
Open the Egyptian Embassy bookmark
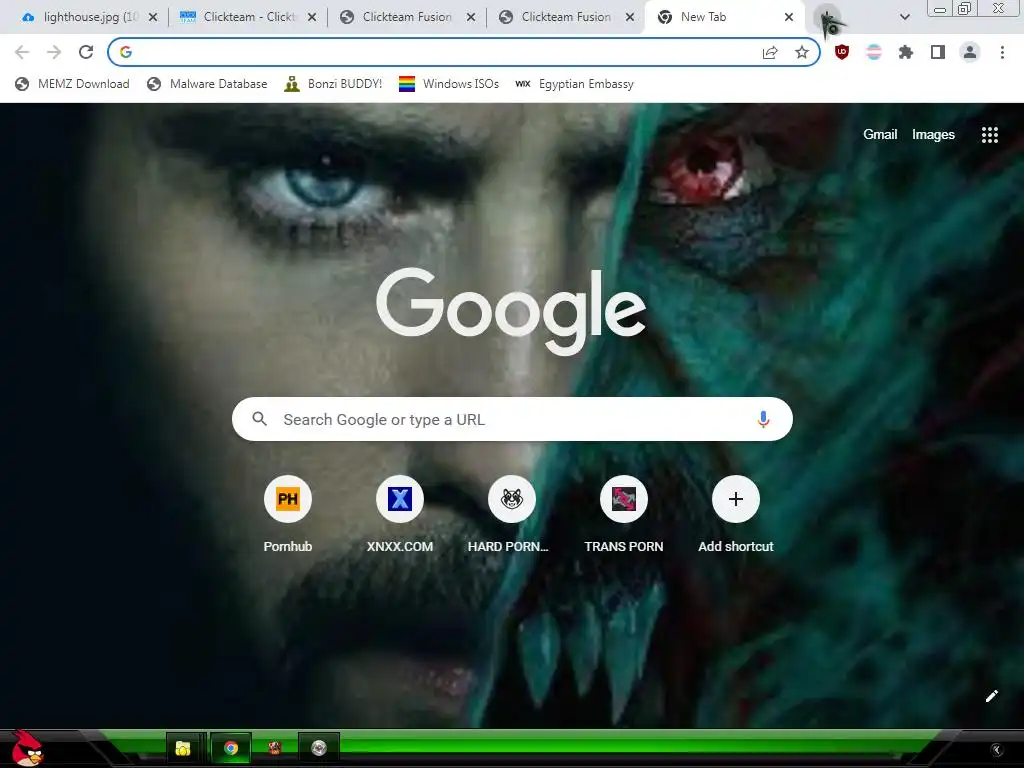click(x=574, y=84)
